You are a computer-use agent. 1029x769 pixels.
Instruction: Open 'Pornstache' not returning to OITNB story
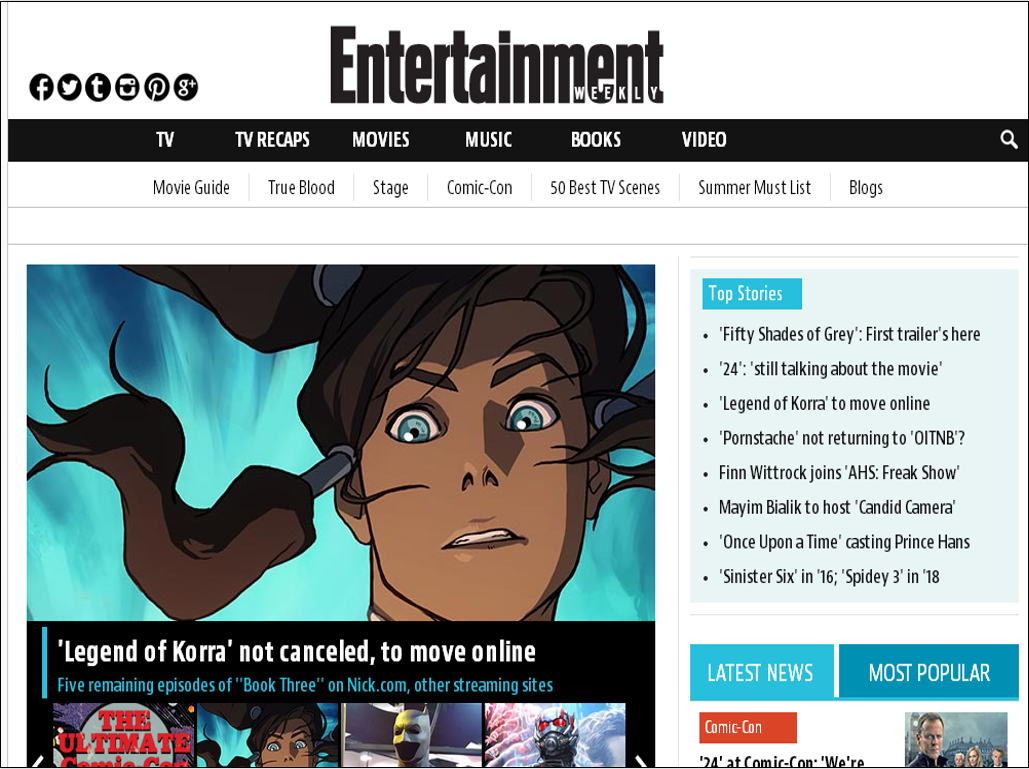[842, 438]
